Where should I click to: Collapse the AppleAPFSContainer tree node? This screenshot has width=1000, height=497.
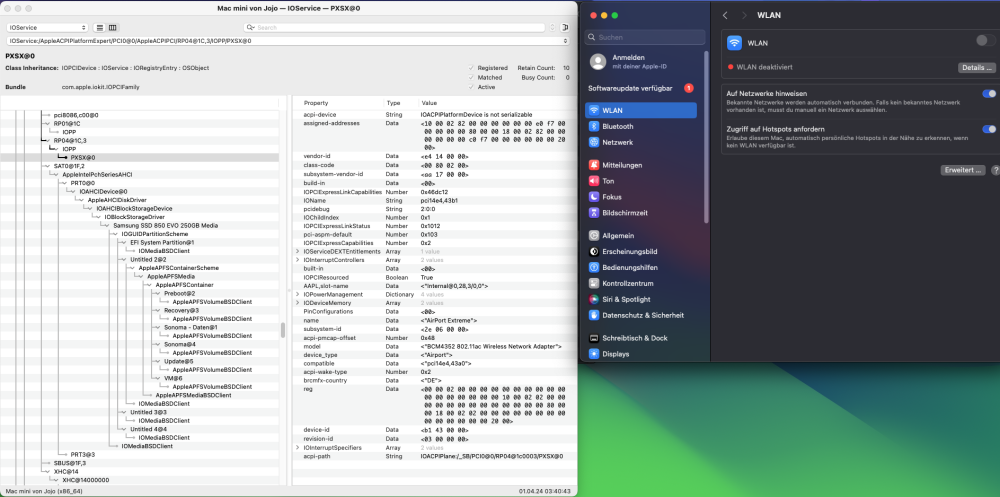click(x=151, y=285)
